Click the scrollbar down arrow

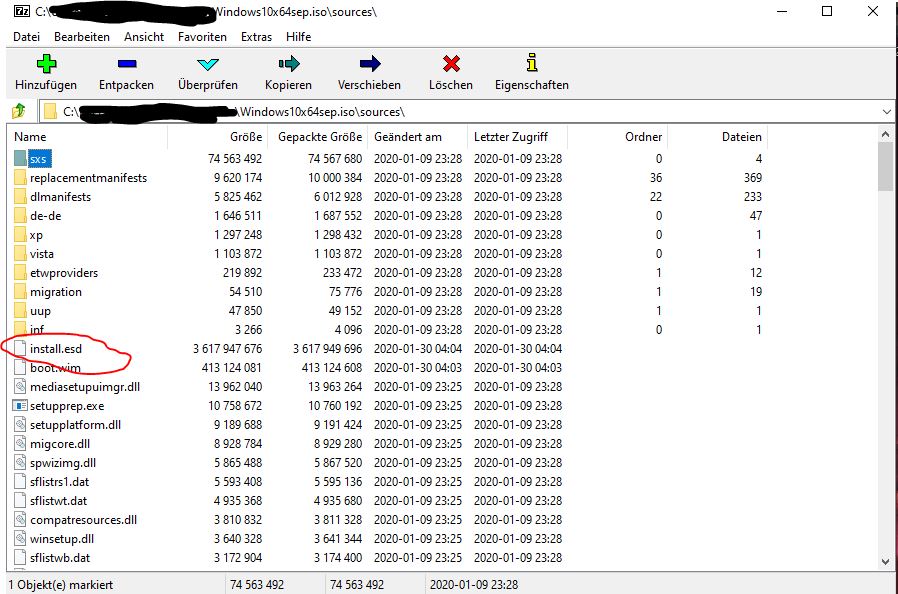click(885, 561)
